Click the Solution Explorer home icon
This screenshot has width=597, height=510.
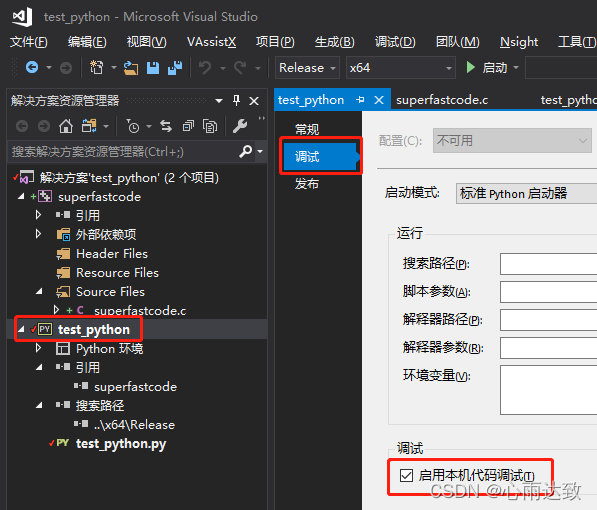click(66, 126)
